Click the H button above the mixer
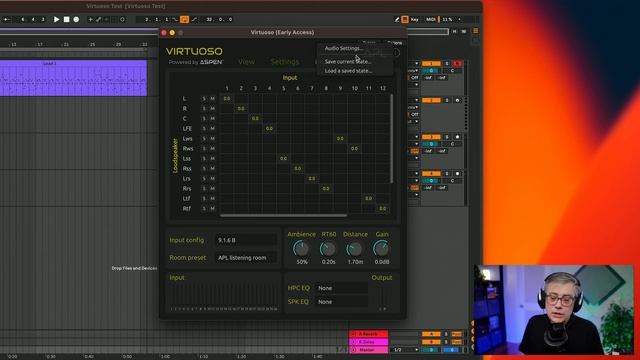 (x=454, y=31)
